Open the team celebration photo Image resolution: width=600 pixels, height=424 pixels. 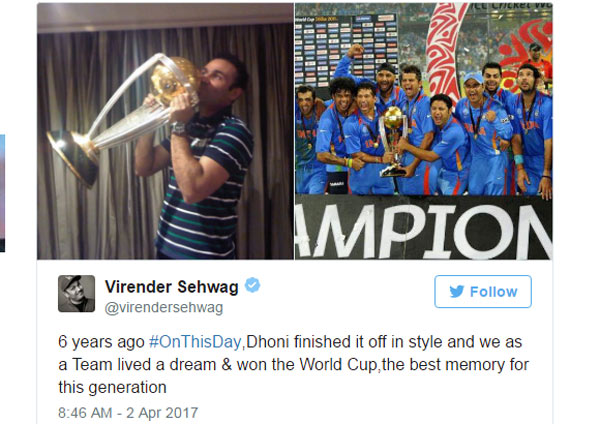pos(424,131)
